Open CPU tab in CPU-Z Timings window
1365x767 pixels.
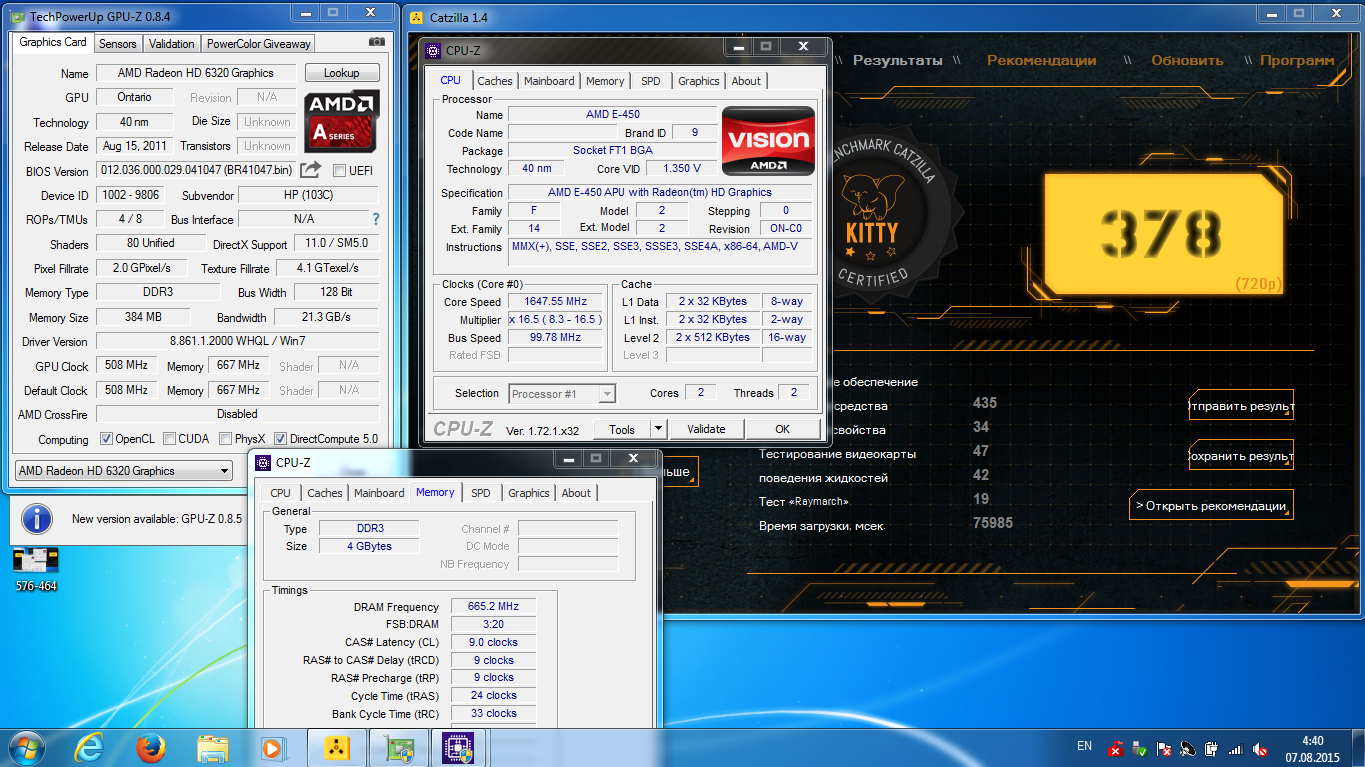280,493
